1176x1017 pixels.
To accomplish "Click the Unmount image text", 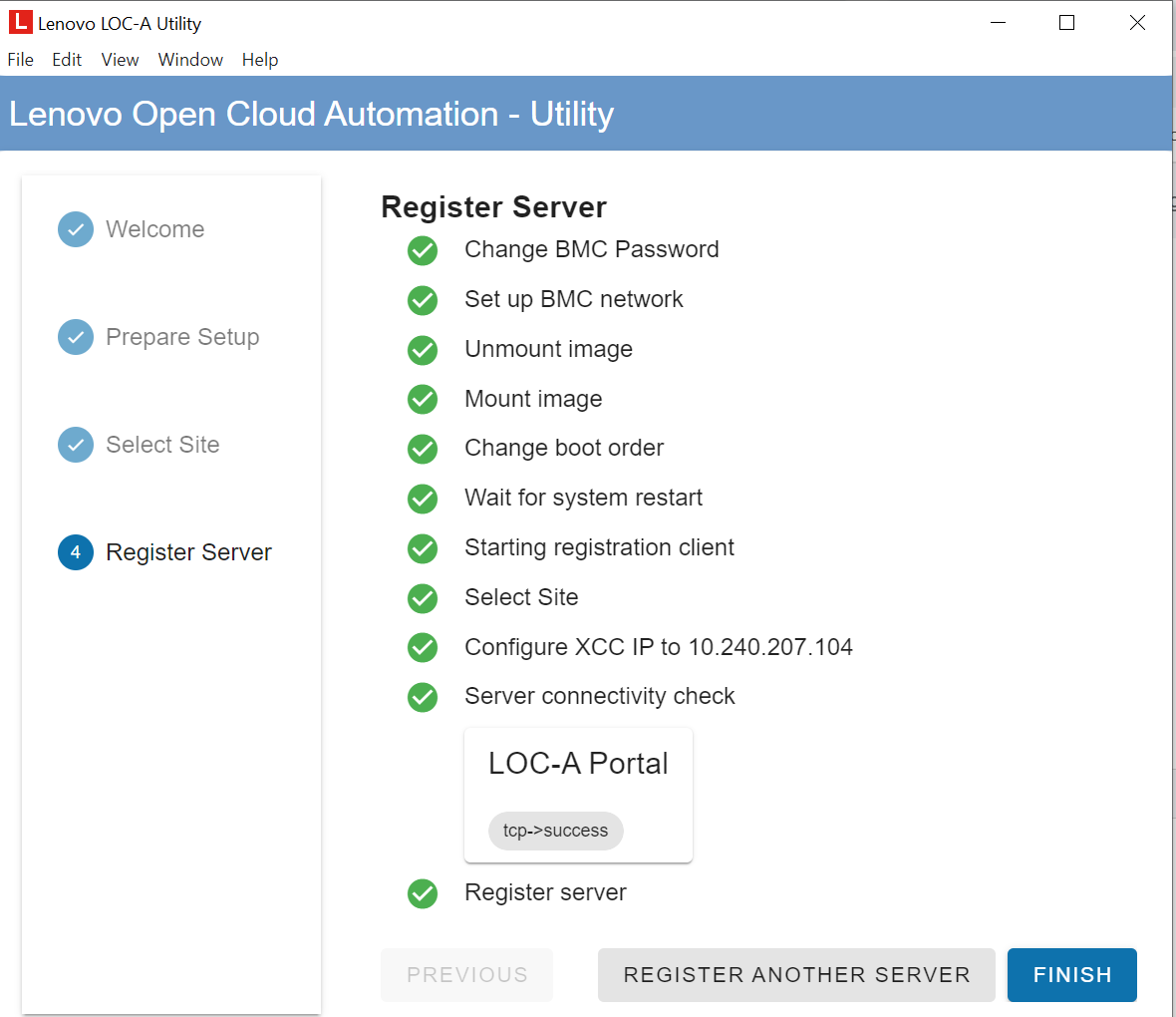I will [x=548, y=349].
